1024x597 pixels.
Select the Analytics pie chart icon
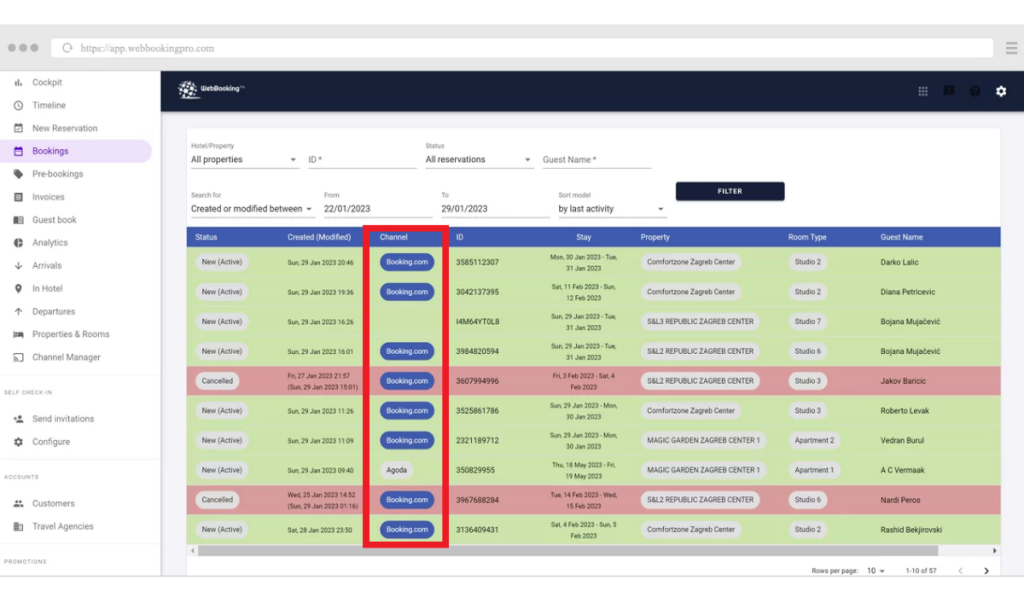[x=18, y=243]
